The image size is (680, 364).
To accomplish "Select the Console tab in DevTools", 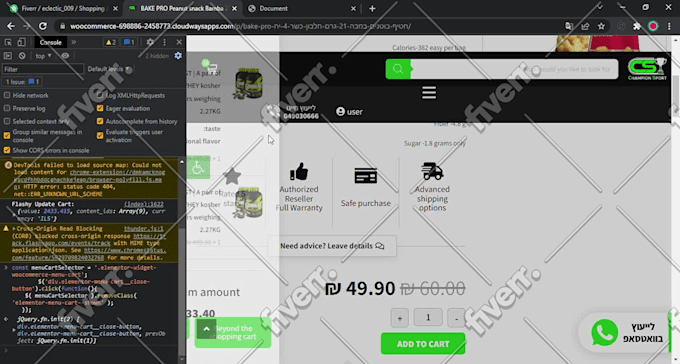I will 51,42.
